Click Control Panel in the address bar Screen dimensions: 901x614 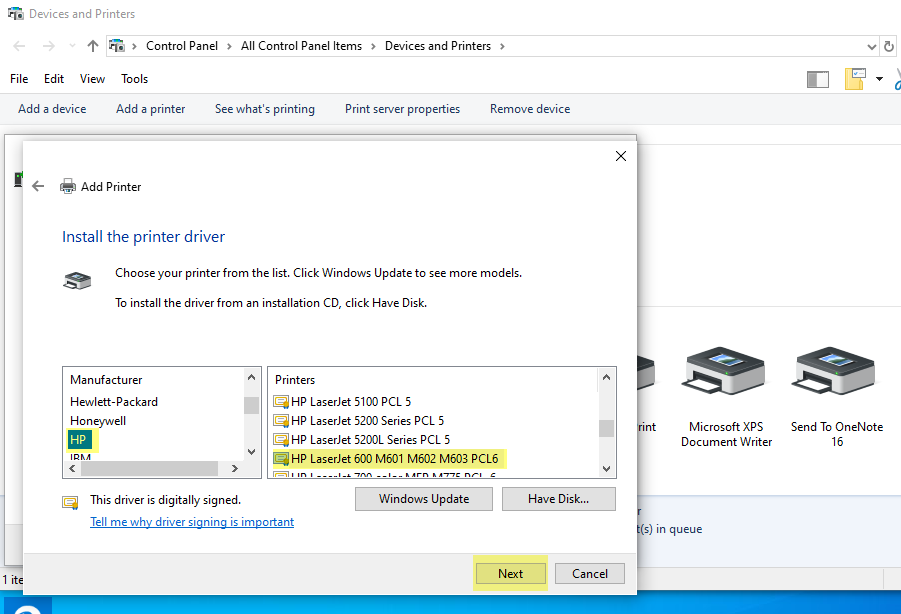(182, 46)
